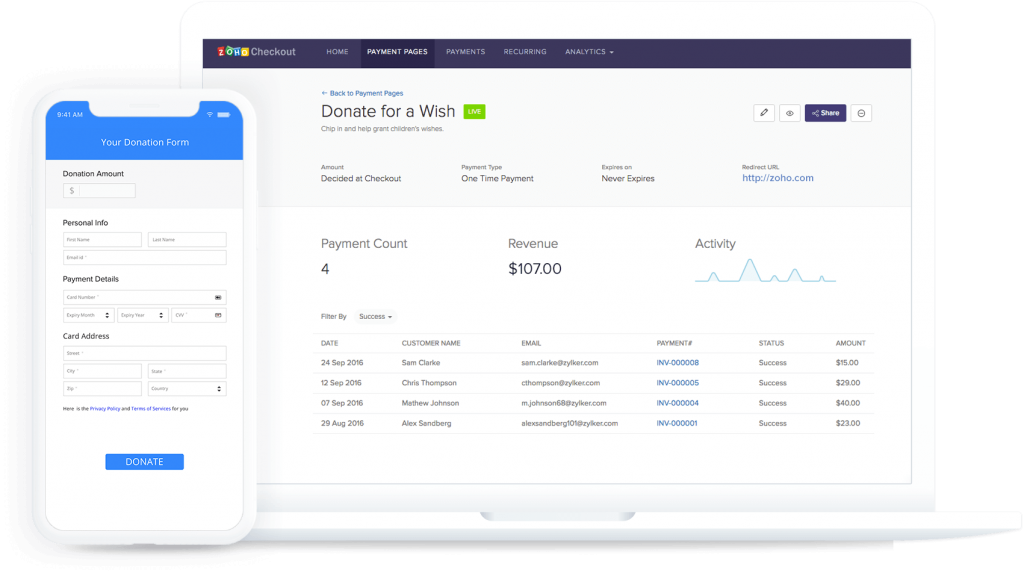Open invoice INV-000004

(x=677, y=403)
